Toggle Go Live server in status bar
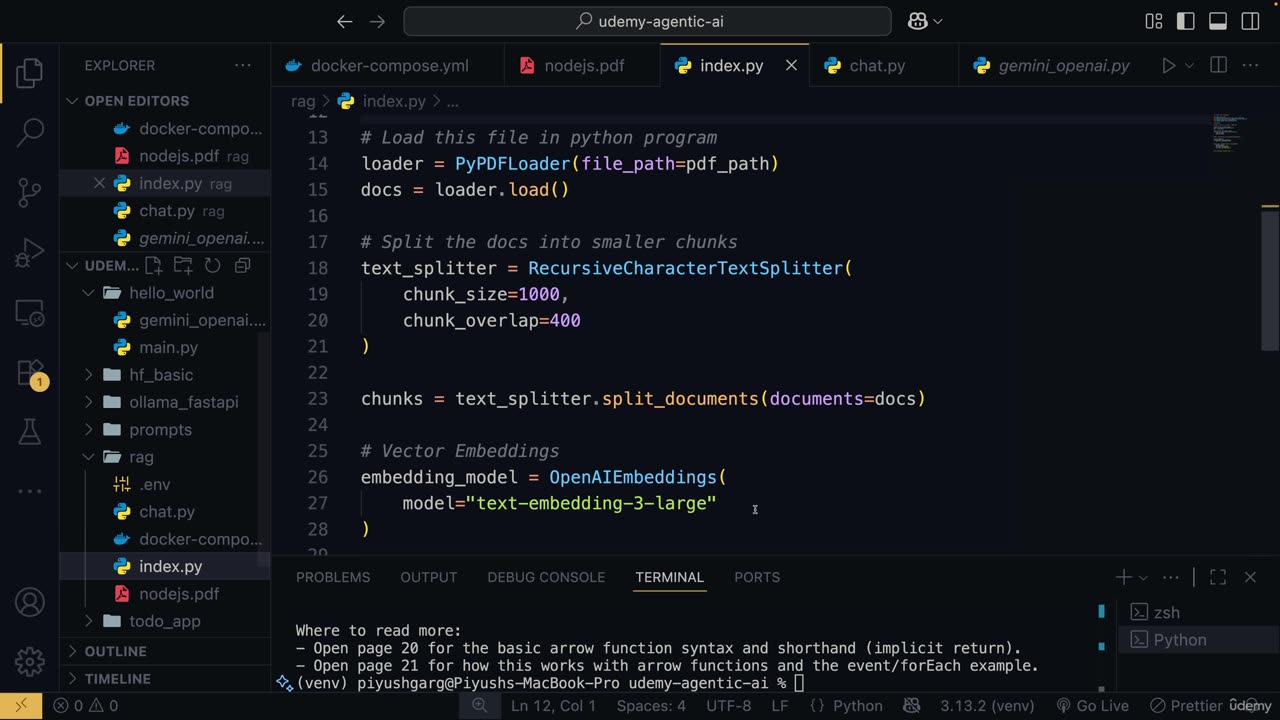This screenshot has width=1280, height=720. (x=1091, y=706)
